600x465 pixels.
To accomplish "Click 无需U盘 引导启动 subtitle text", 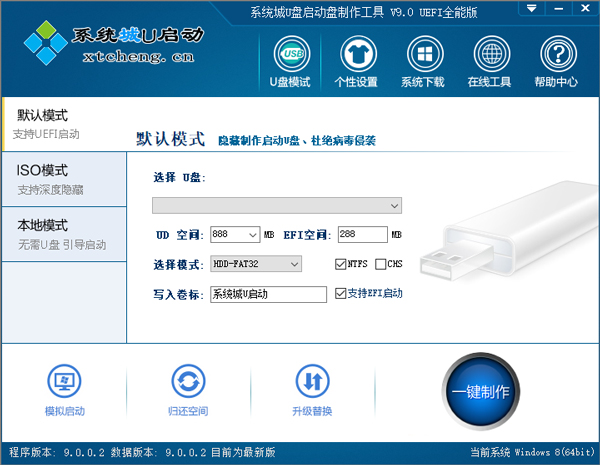I will point(62,245).
